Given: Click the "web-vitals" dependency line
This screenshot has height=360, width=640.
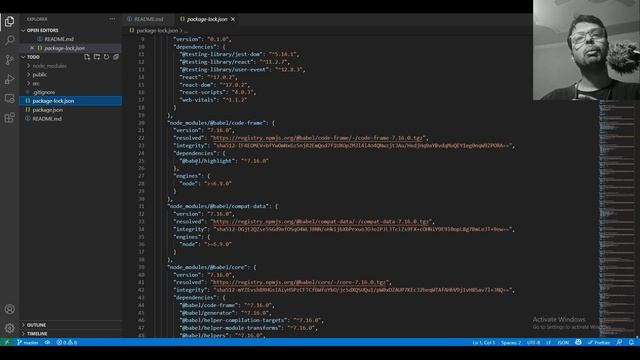Looking at the screenshot, I should (213, 100).
